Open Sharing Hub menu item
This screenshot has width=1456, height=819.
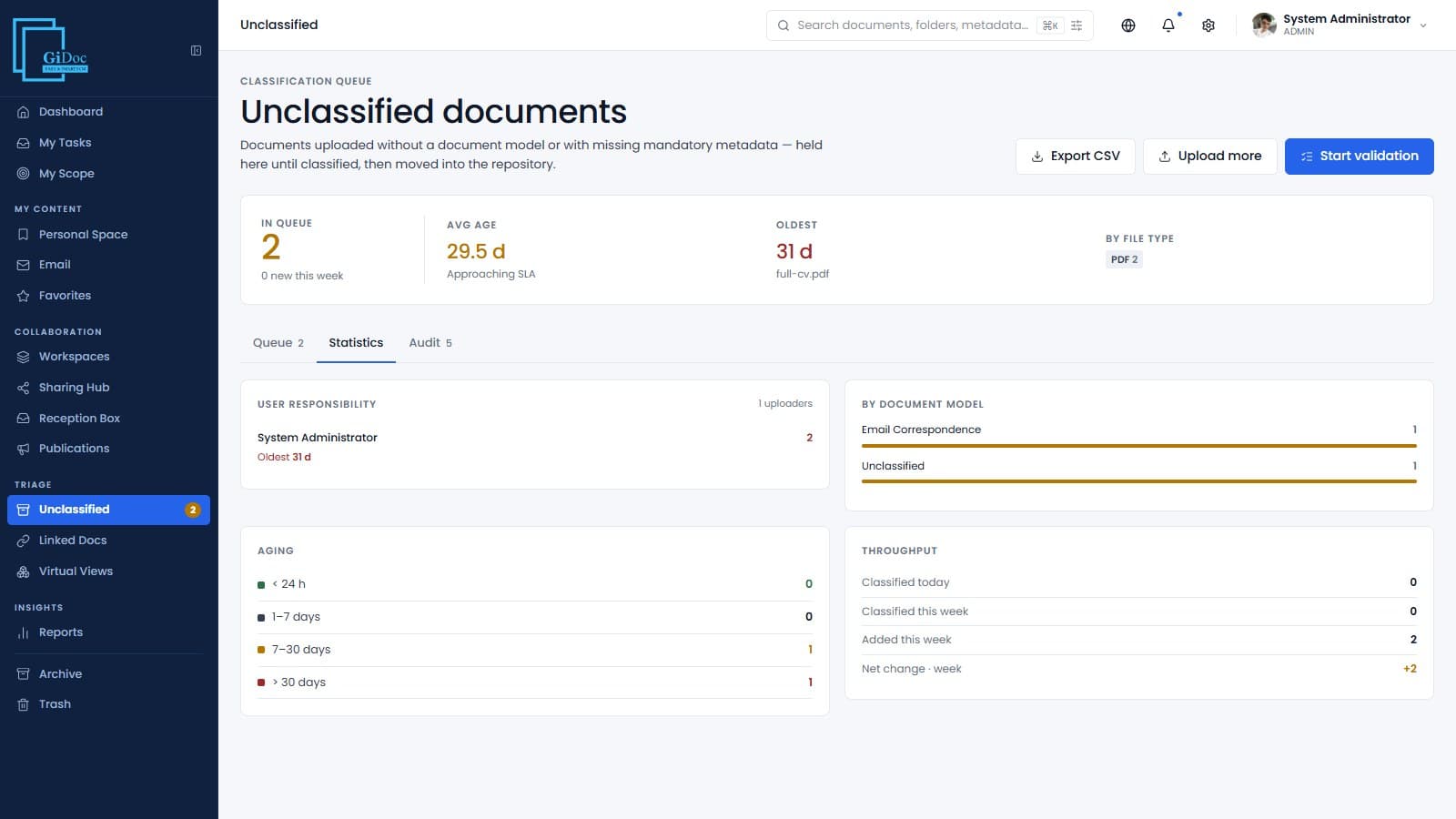[x=109, y=388]
